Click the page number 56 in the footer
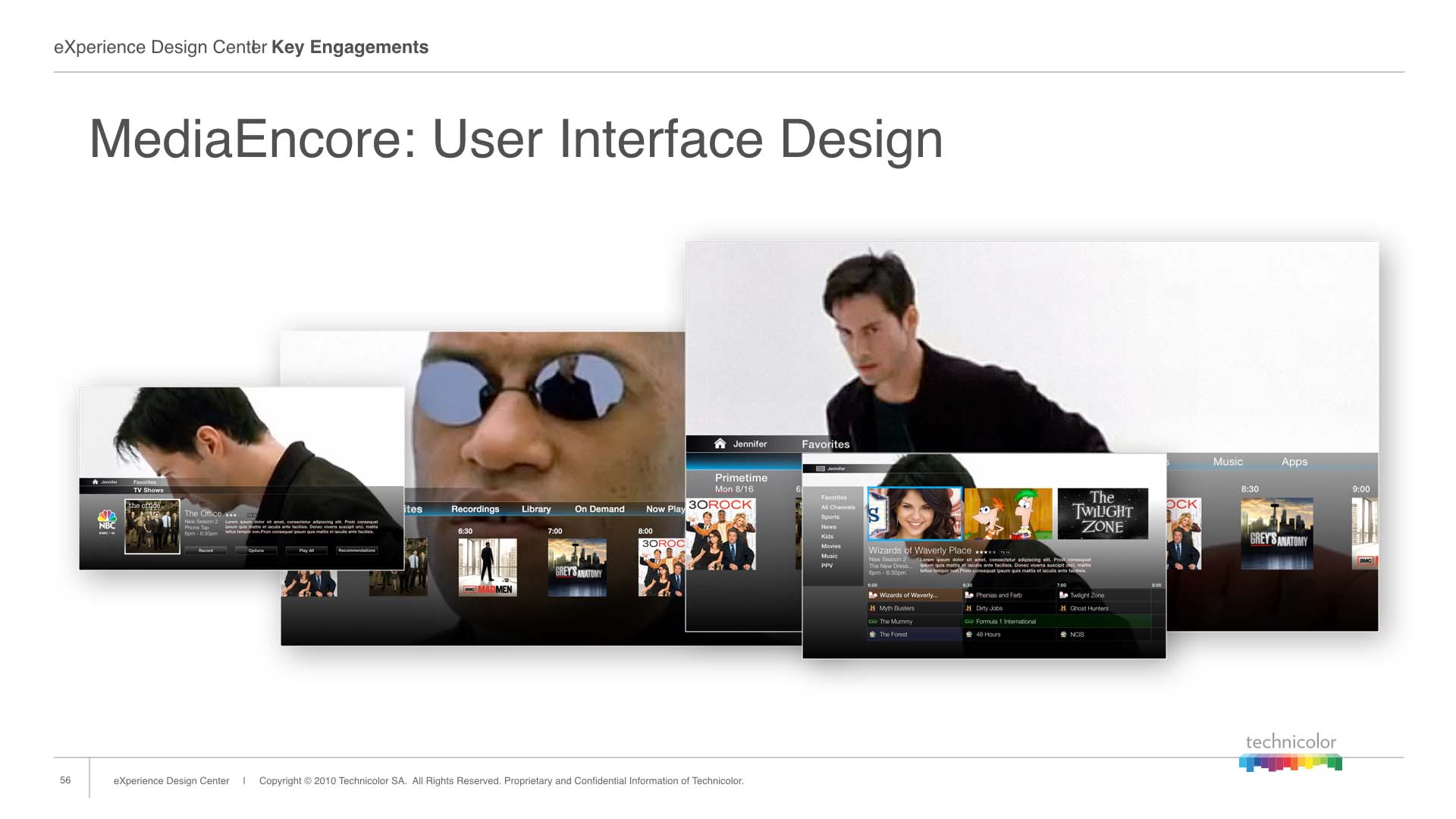The image size is (1456, 819). click(65, 780)
